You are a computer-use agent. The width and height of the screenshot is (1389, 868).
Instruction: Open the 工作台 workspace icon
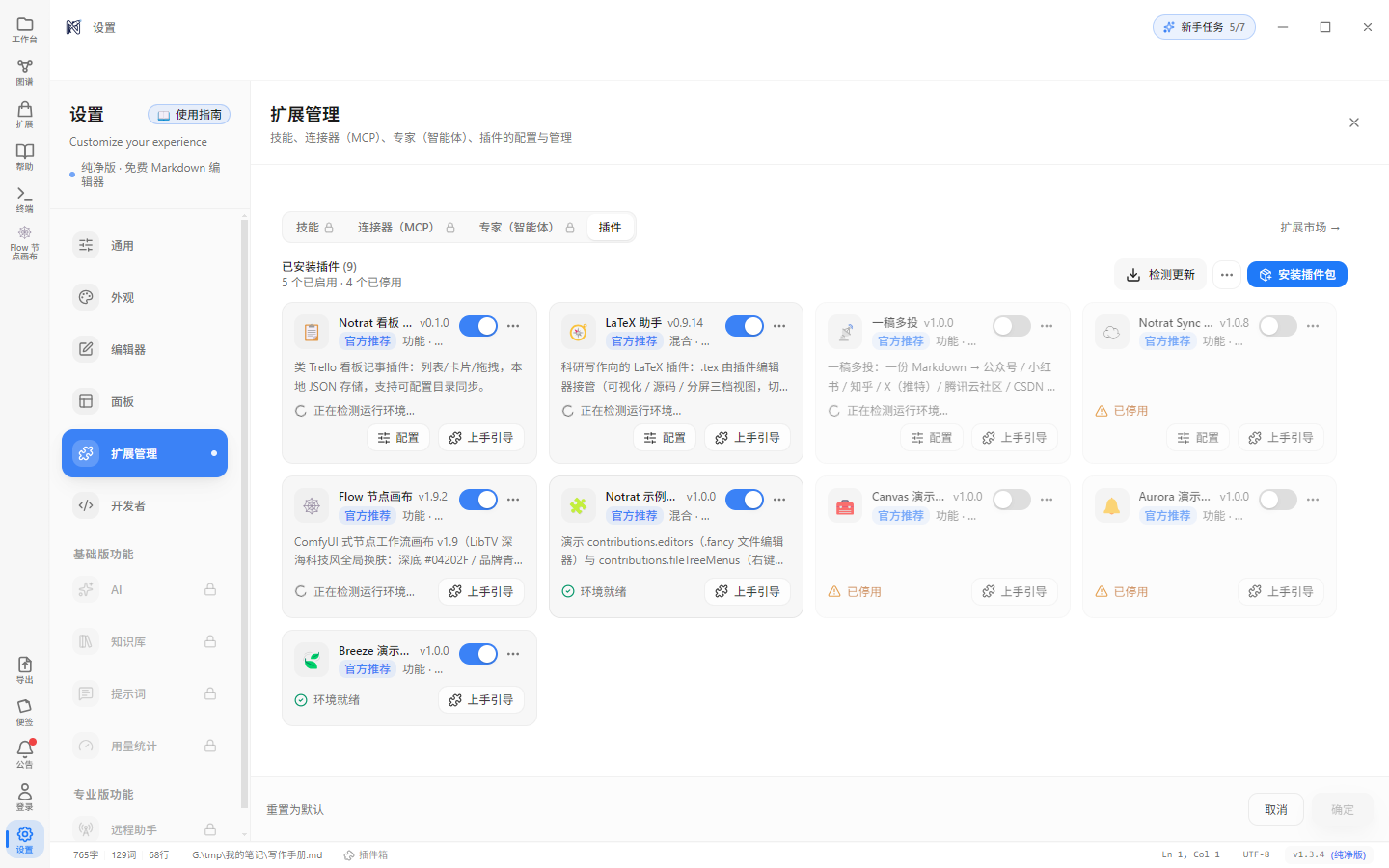pos(25,30)
